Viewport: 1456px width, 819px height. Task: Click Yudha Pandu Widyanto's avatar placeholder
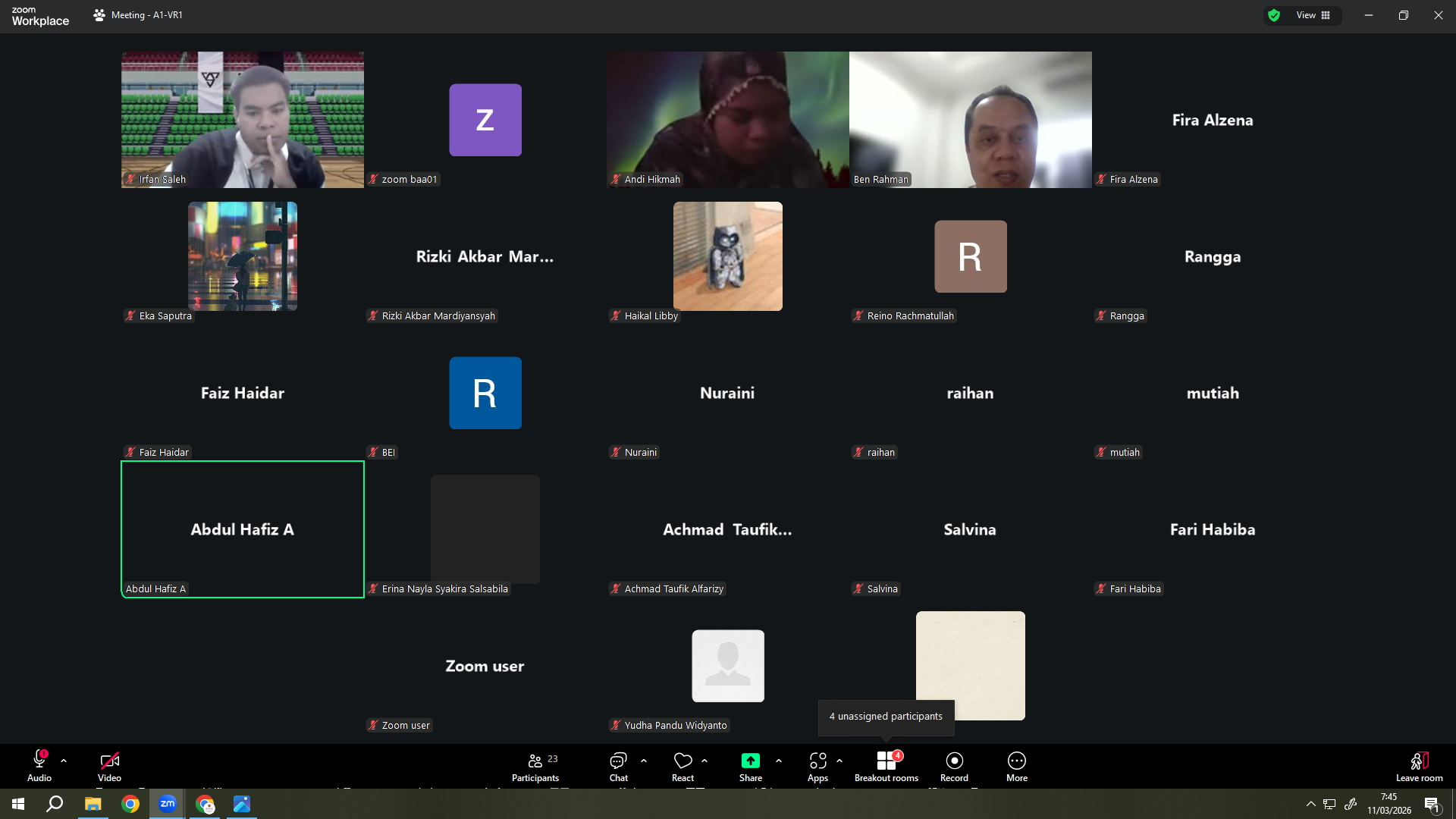(x=728, y=666)
